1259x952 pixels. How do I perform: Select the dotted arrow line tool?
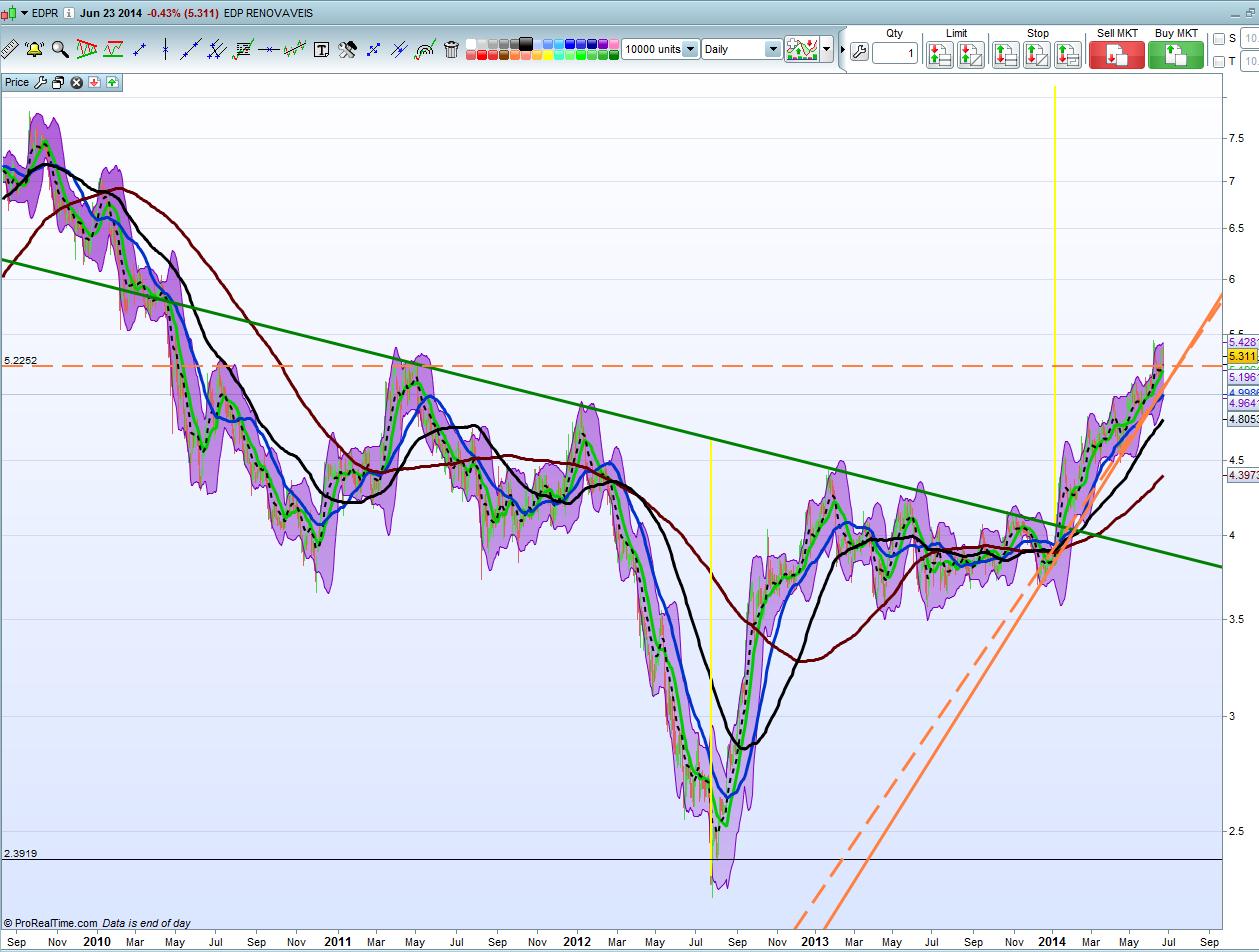[373, 49]
